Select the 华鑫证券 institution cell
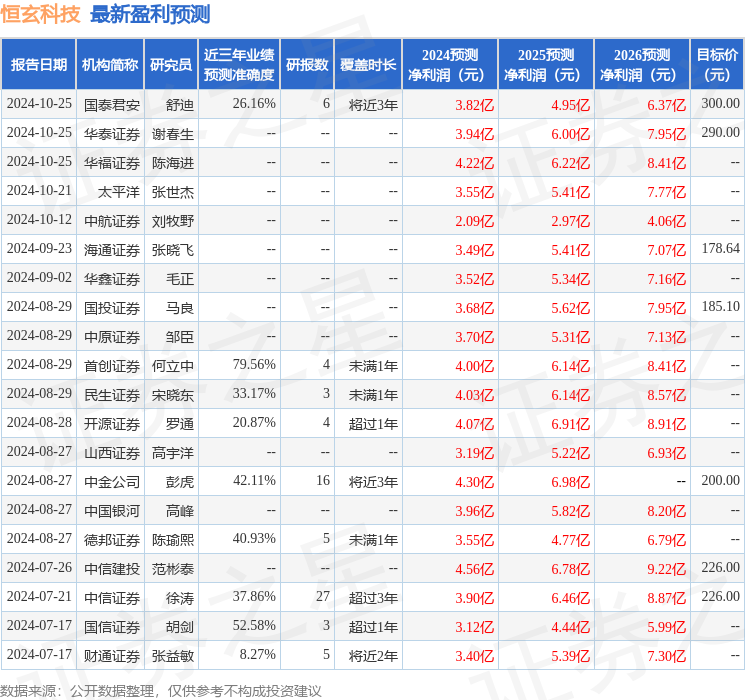 (x=112, y=279)
